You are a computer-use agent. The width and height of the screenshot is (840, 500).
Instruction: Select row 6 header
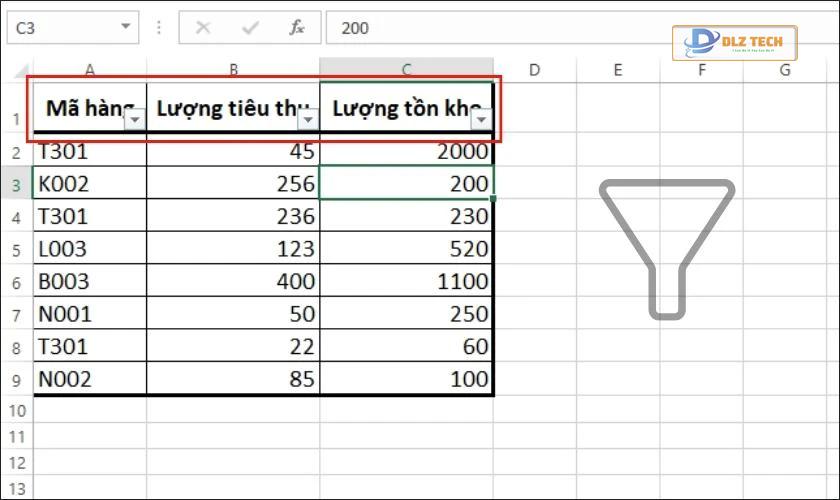point(17,281)
